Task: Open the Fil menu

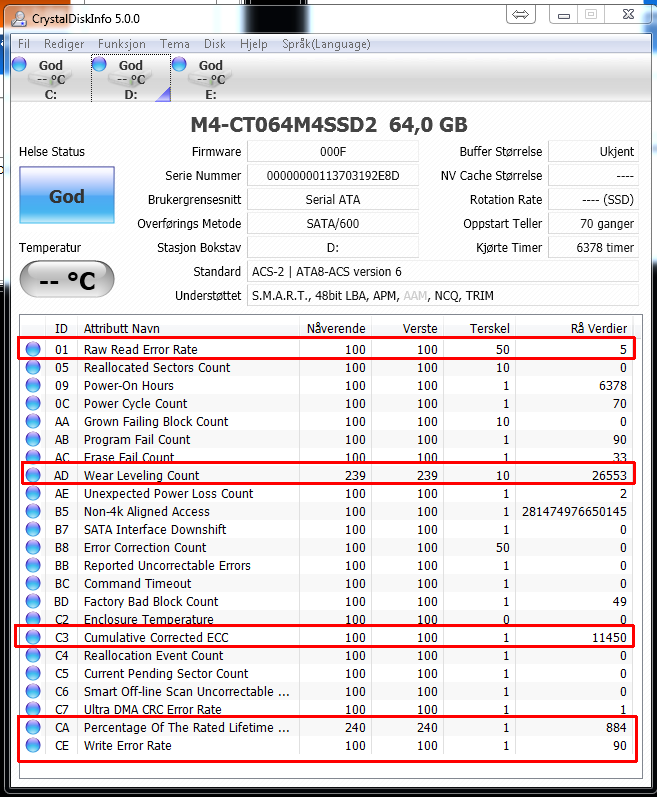Action: tap(23, 44)
